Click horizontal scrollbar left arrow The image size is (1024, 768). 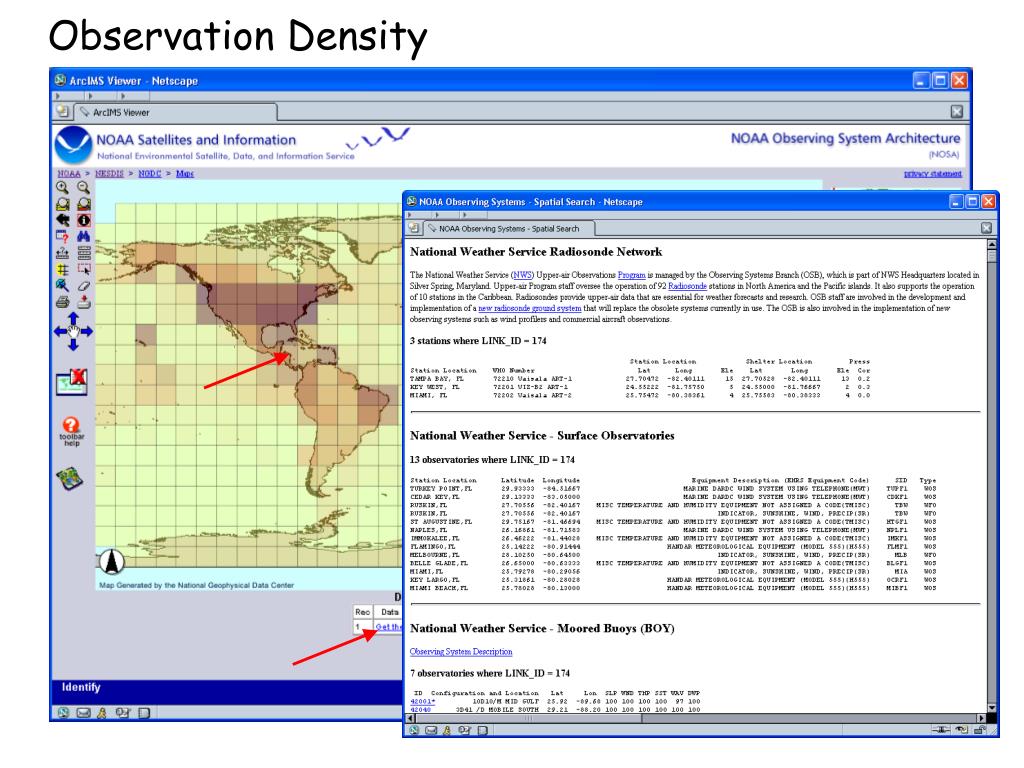tap(411, 718)
